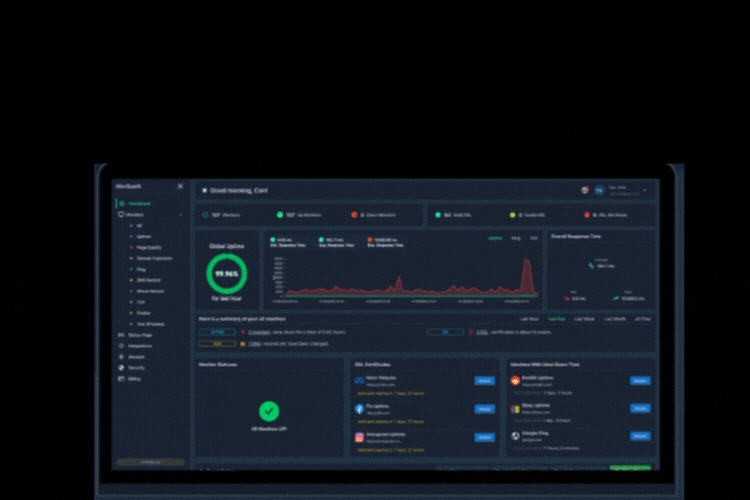Viewport: 750px width, 500px height.
Task: Select DNS Record in sidebar
Action: point(148,280)
